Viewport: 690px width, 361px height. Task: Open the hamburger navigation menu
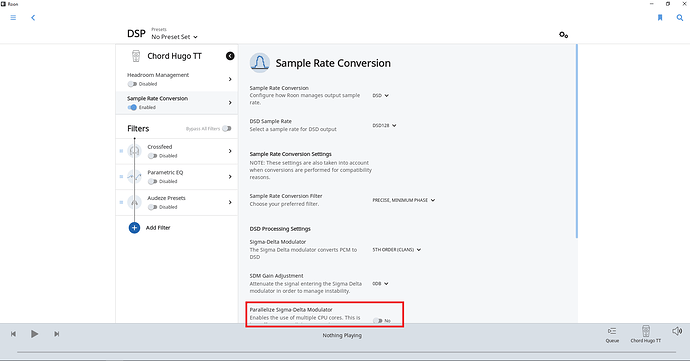tap(13, 18)
